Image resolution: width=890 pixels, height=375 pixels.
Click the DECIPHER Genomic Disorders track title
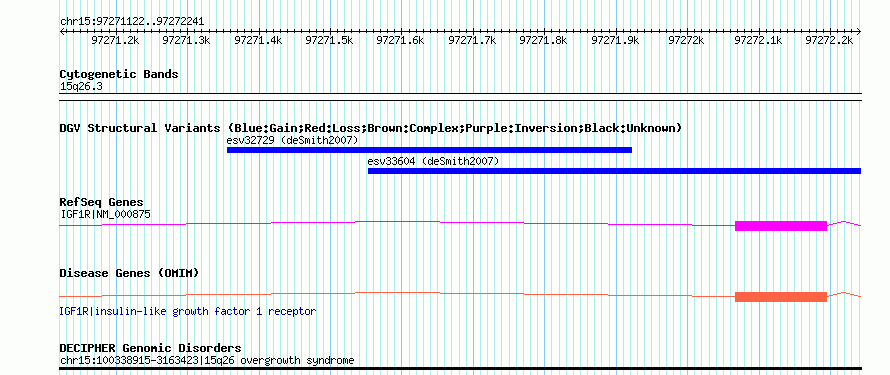pos(150,348)
